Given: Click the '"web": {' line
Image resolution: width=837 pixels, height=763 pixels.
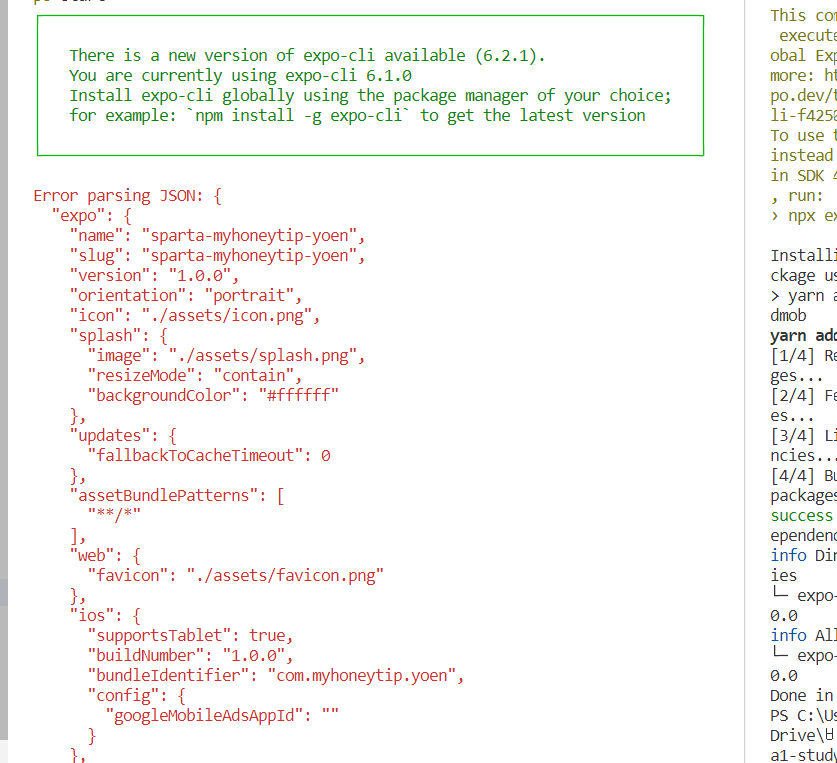Looking at the screenshot, I should 105,556.
